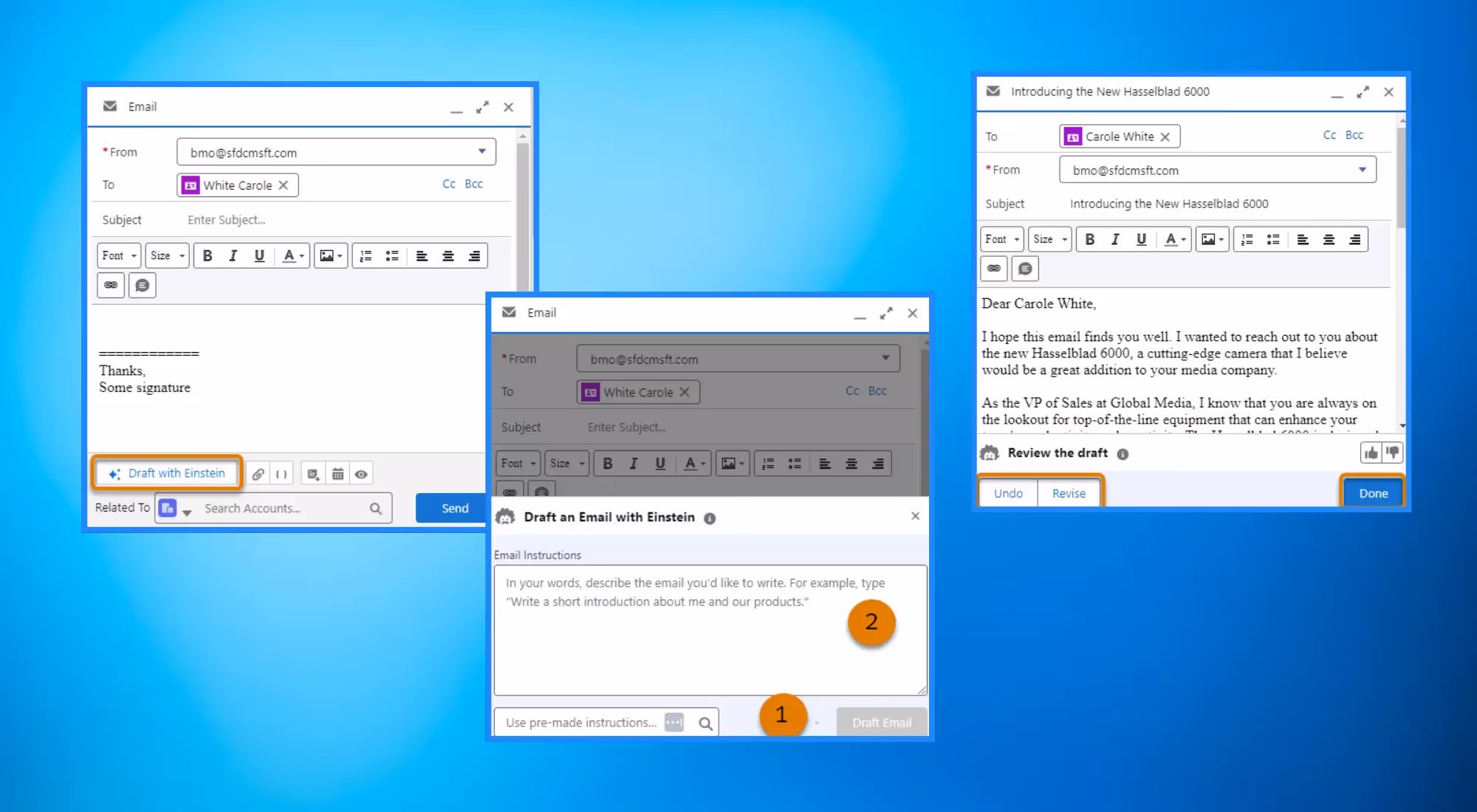This screenshot has width=1477, height=812.
Task: Click insert merge field braces icon
Action: click(x=281, y=474)
